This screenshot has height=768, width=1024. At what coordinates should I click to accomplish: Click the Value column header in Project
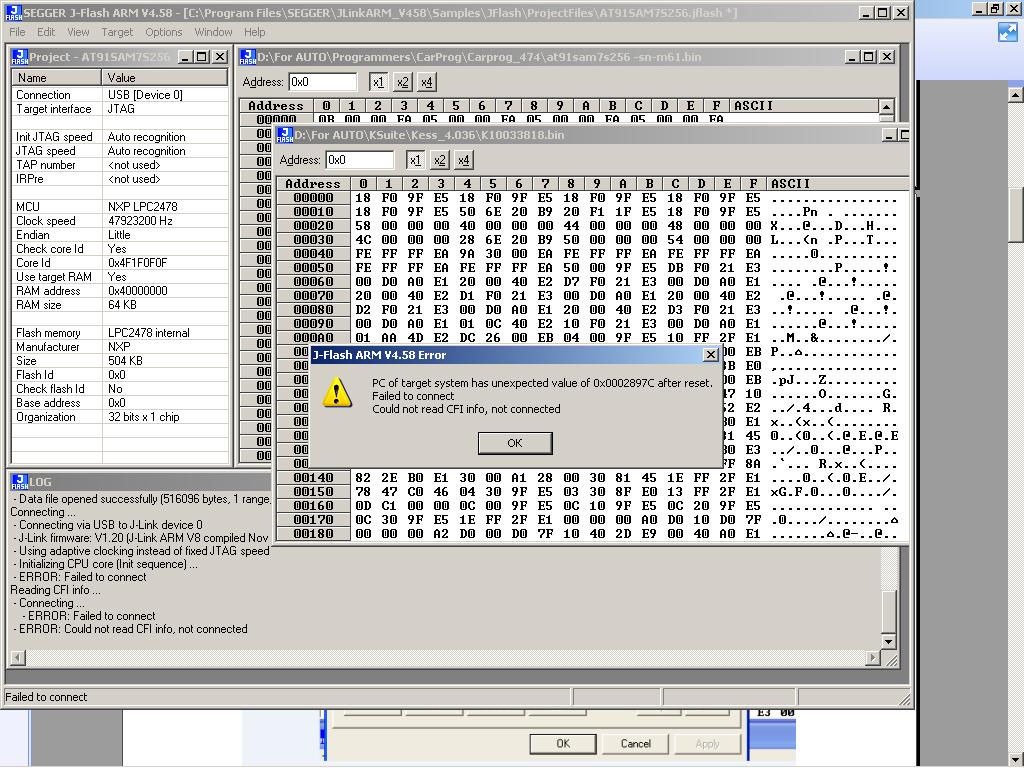point(165,78)
